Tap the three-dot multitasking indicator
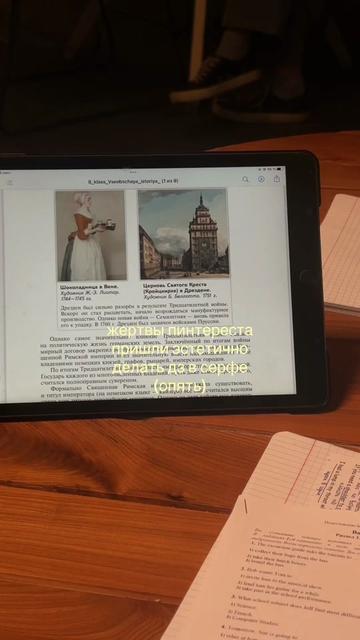This screenshot has height=640, width=360. coord(134,172)
